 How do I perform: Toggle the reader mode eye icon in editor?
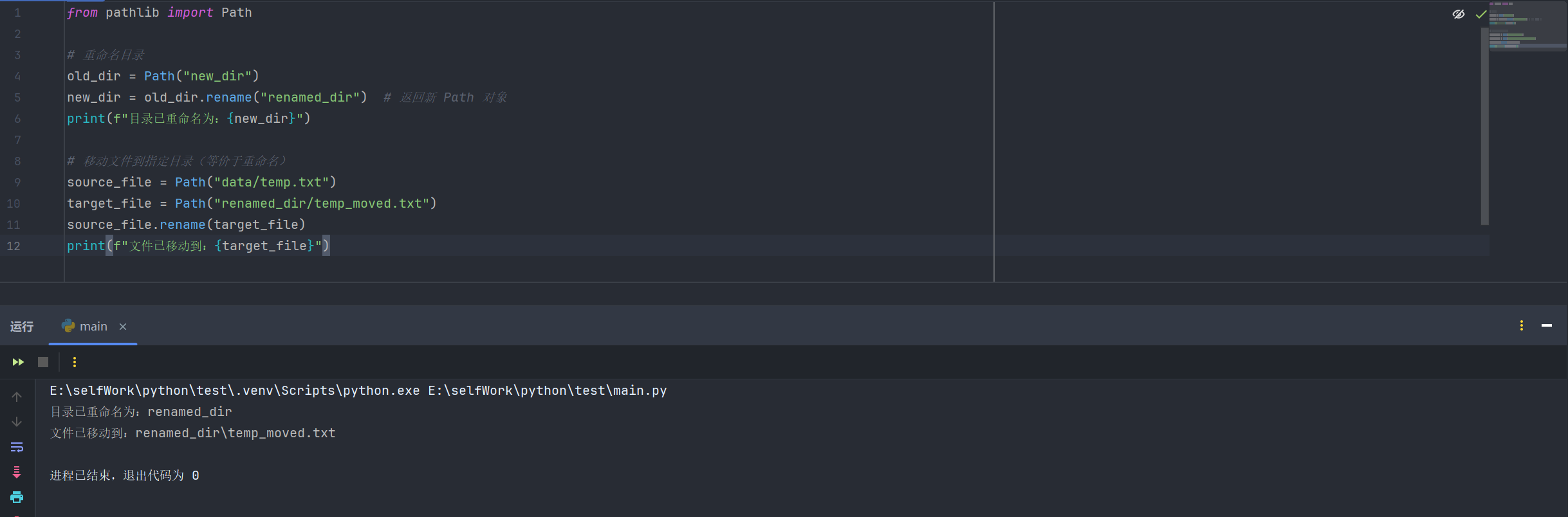coord(1459,14)
